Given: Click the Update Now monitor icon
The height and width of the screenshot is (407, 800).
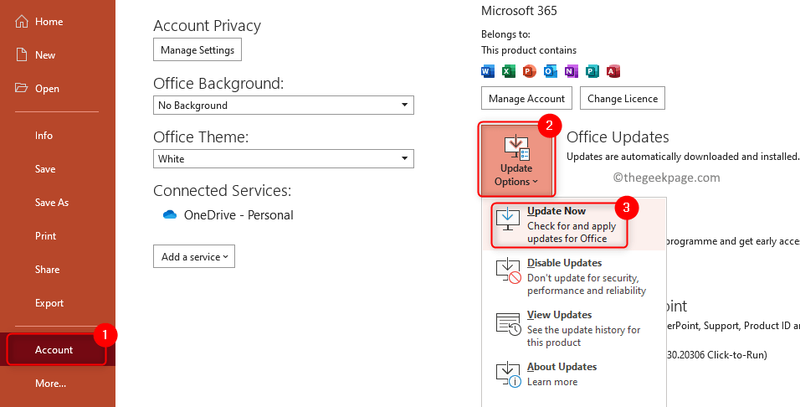Looking at the screenshot, I should pyautogui.click(x=508, y=220).
